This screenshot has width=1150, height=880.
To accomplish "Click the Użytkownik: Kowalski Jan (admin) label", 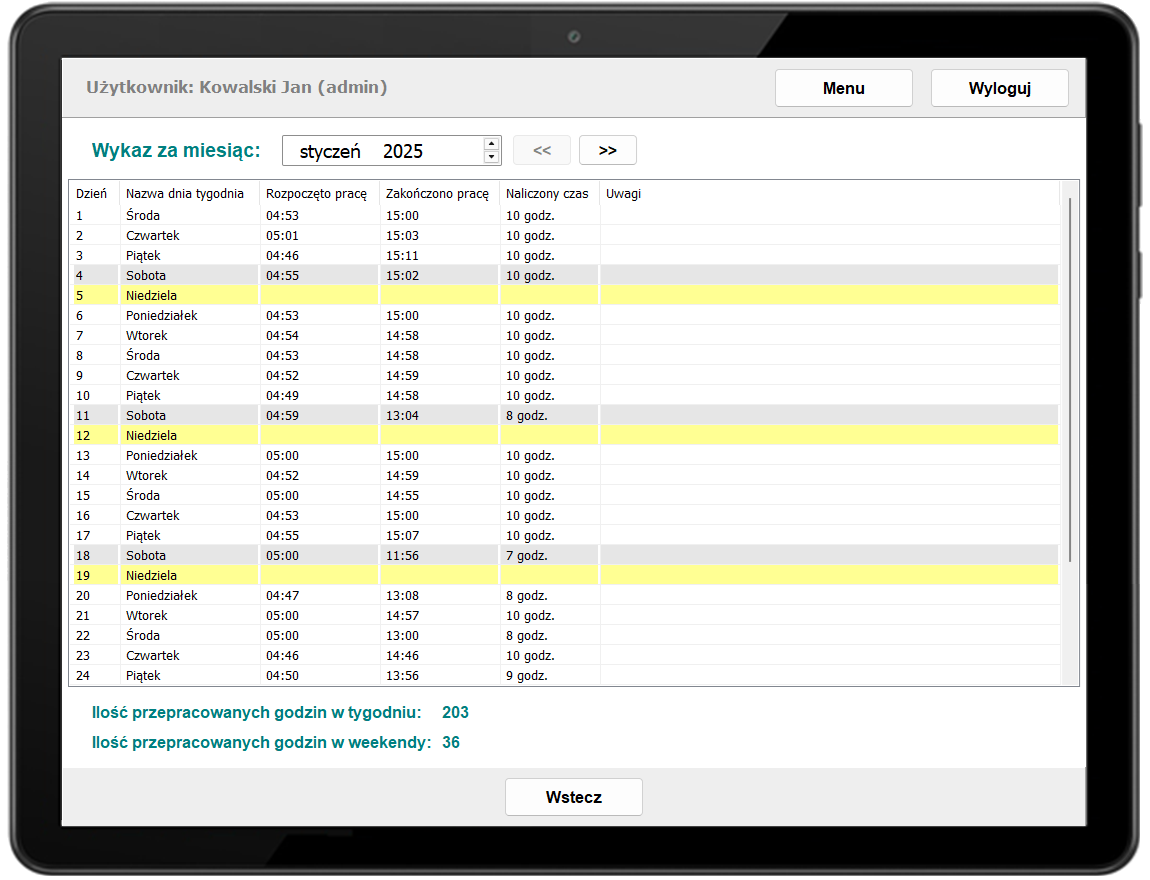I will [x=237, y=87].
